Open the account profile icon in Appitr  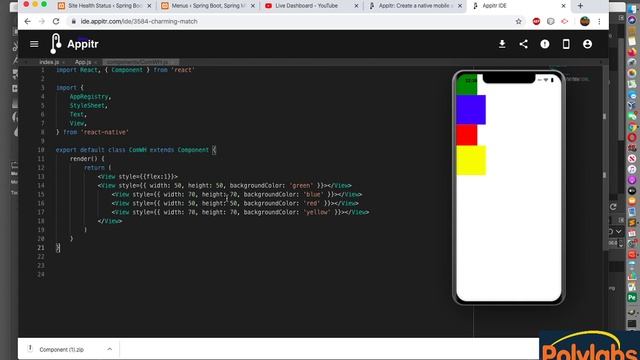587,44
